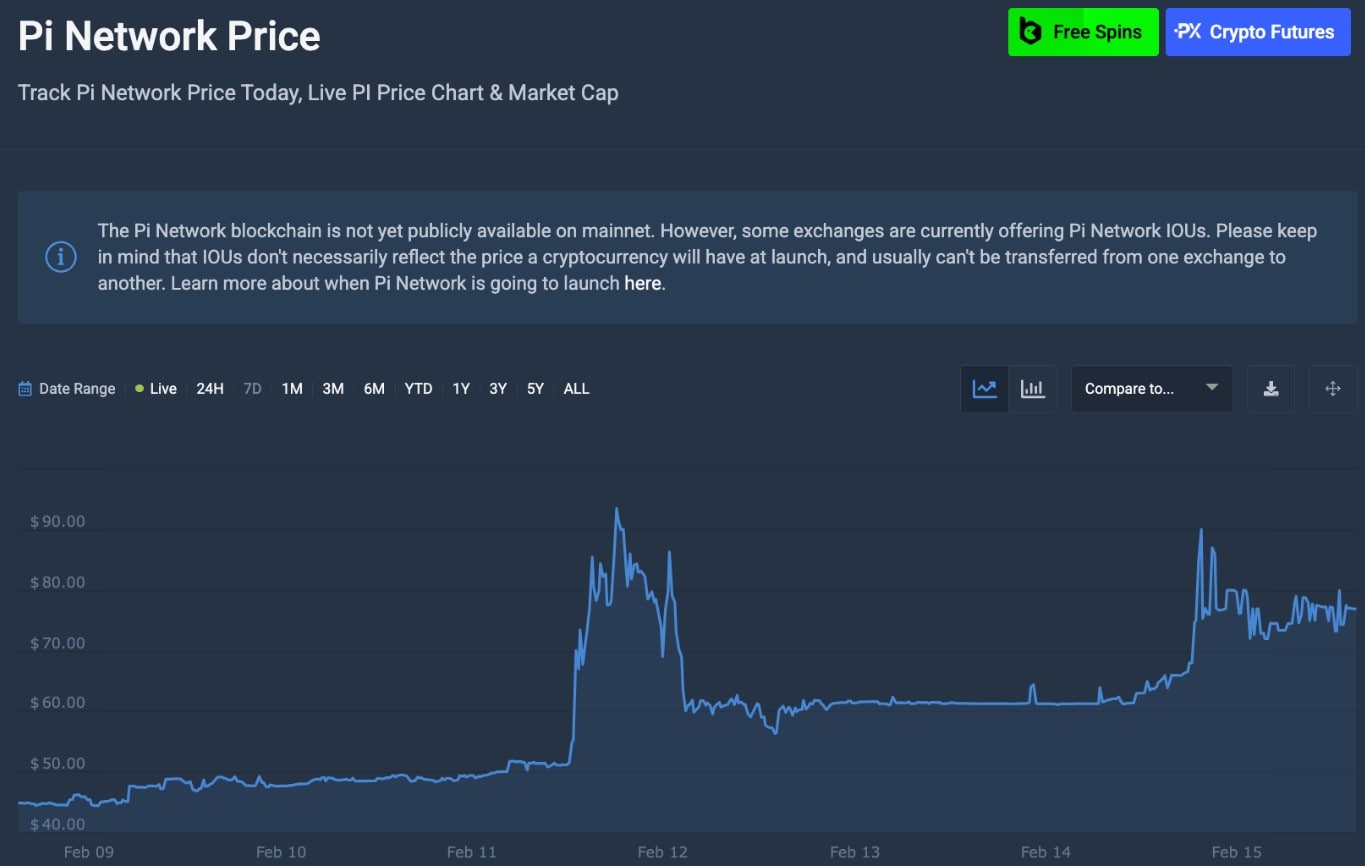Follow the 'here' launch link
This screenshot has width=1365, height=866.
(x=642, y=283)
